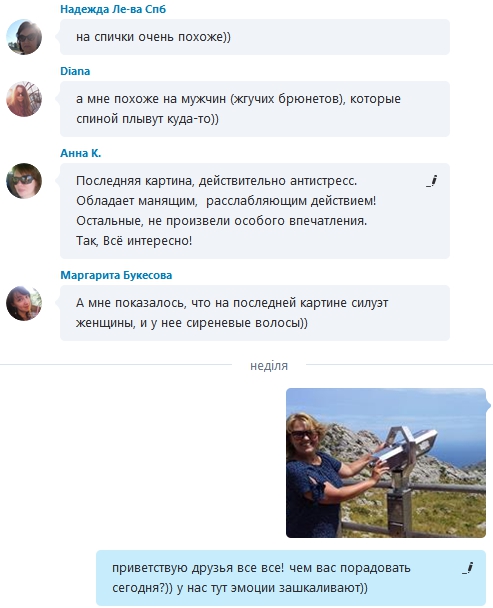
Task: Click the Diana sender name
Action: 75,71
